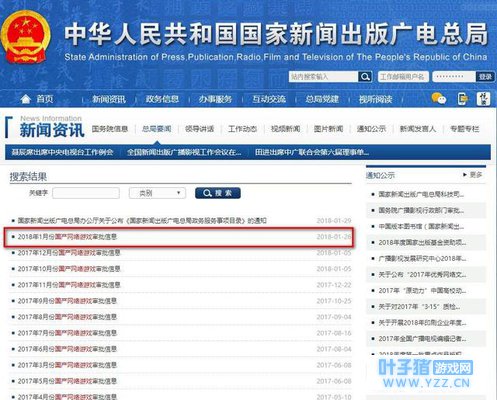Open the 政务信息 navigation menu
This screenshot has height=400, width=497.
[x=162, y=99]
